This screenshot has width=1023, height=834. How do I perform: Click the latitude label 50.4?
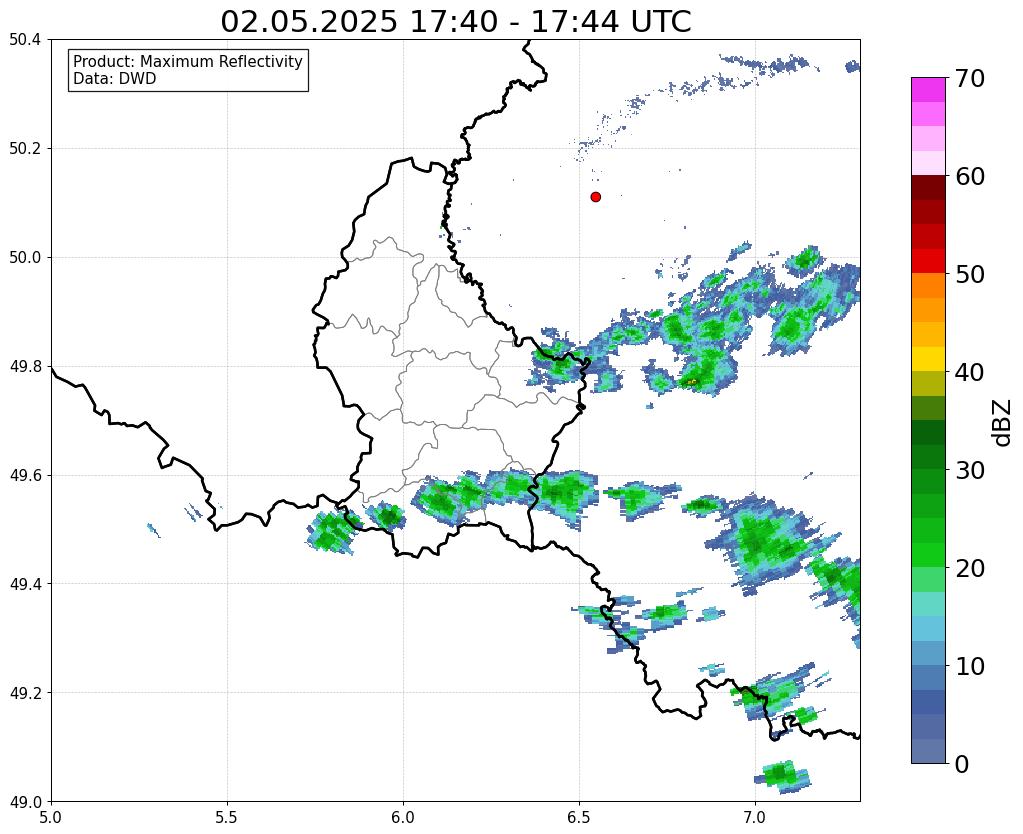pyautogui.click(x=25, y=40)
